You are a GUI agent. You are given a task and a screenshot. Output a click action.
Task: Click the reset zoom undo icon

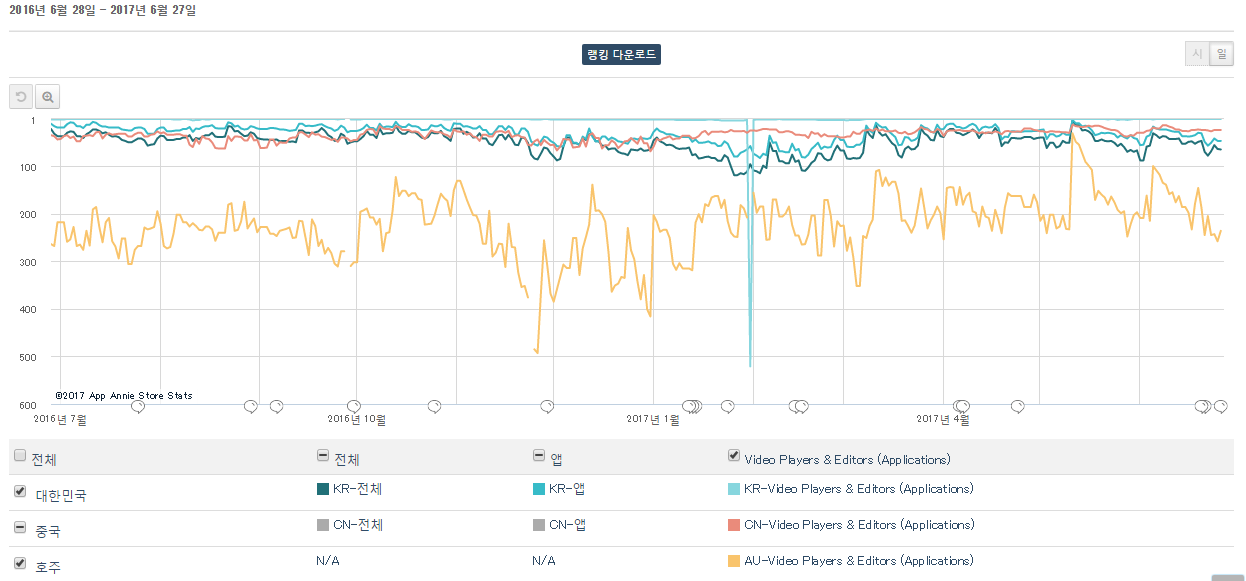21,97
